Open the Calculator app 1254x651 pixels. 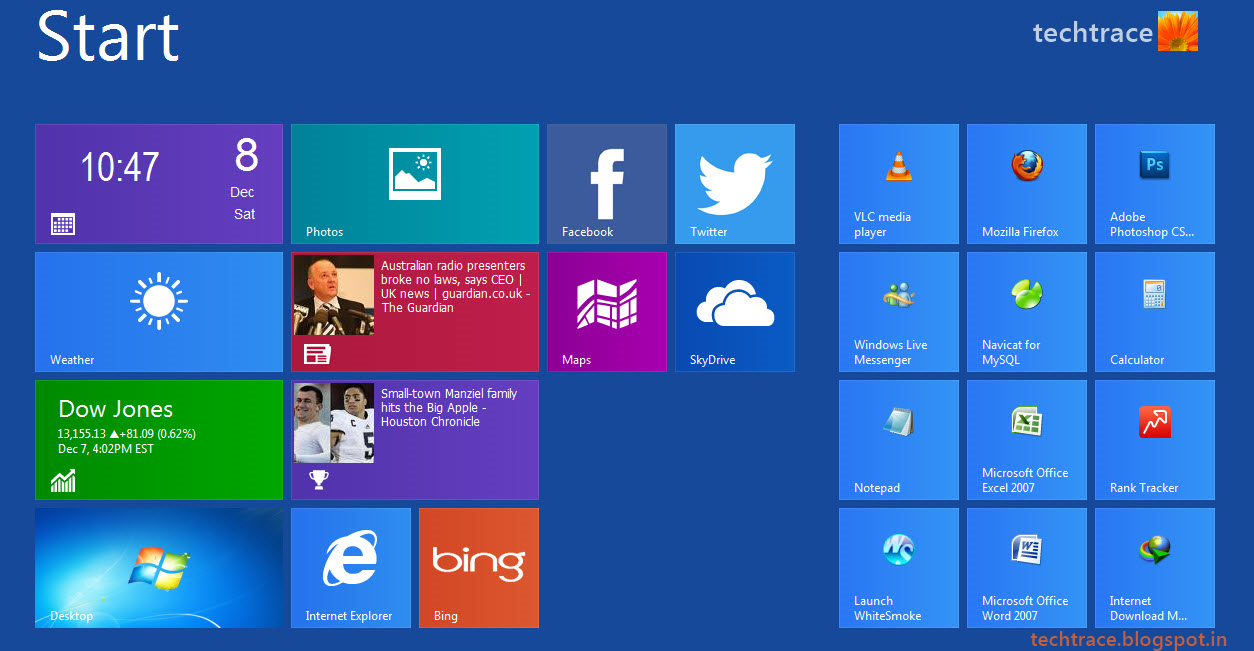click(1154, 312)
